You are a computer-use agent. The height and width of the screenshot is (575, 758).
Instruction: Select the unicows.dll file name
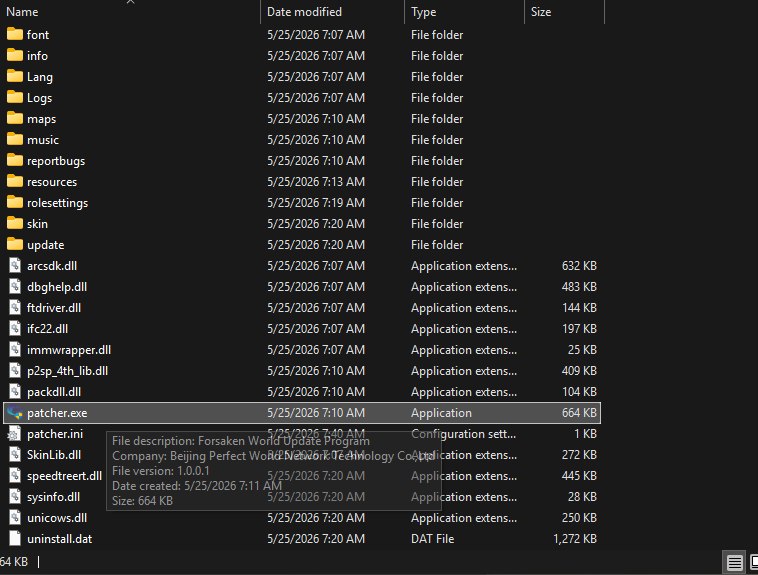coord(57,518)
